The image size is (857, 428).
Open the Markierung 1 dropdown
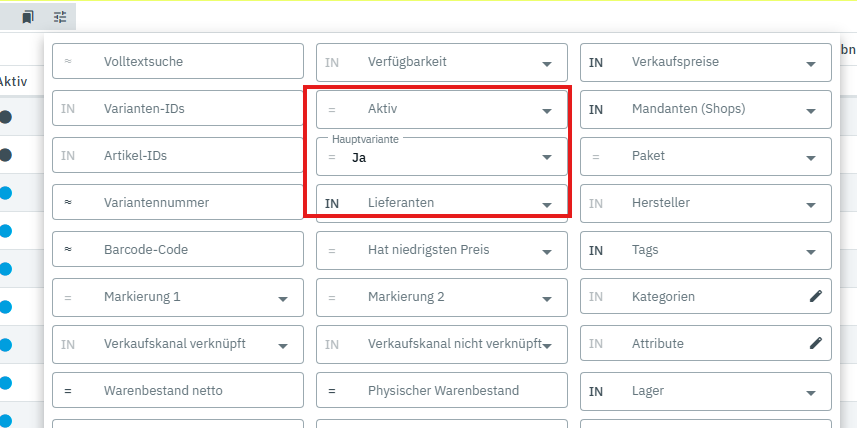pyautogui.click(x=282, y=298)
